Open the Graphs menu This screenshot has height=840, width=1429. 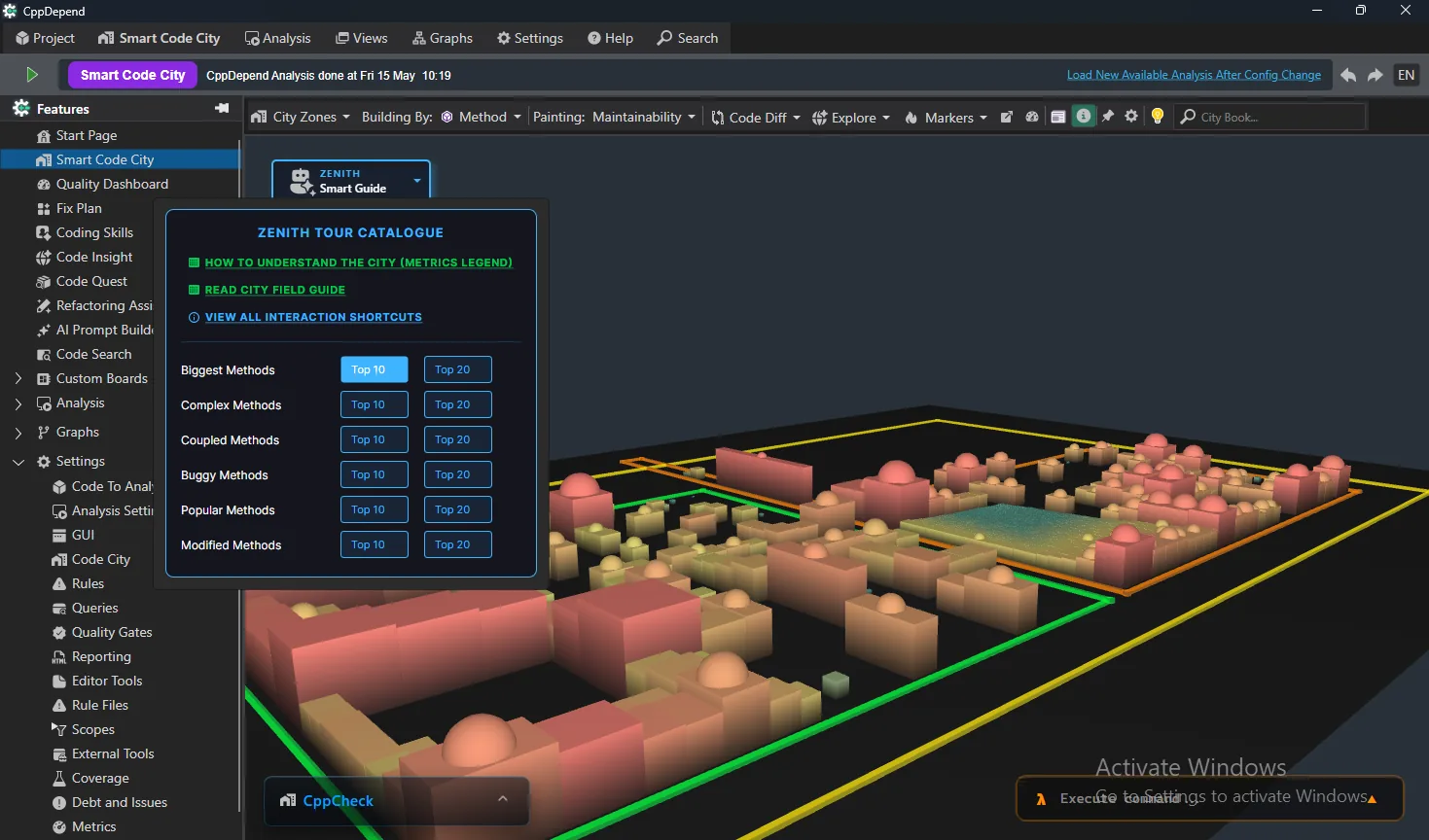[443, 38]
